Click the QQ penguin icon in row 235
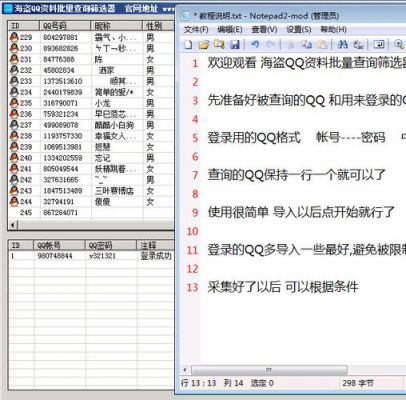Image resolution: width=406 pixels, height=400 pixels. pos(14,103)
